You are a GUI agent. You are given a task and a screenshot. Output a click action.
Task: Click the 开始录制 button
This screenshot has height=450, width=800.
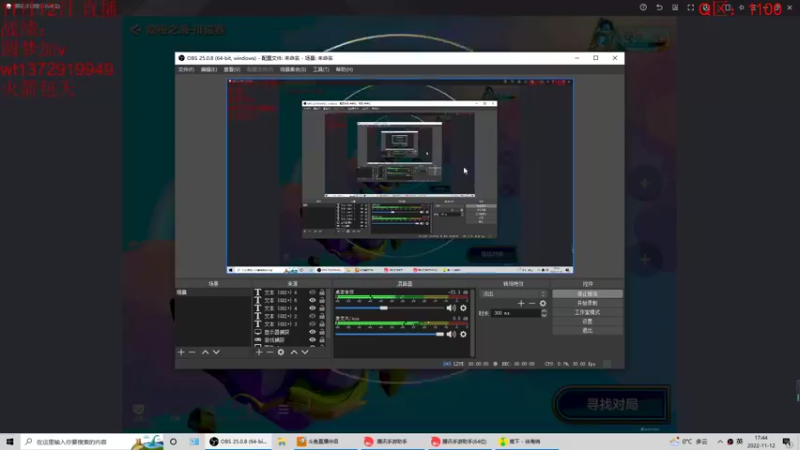[x=587, y=303]
